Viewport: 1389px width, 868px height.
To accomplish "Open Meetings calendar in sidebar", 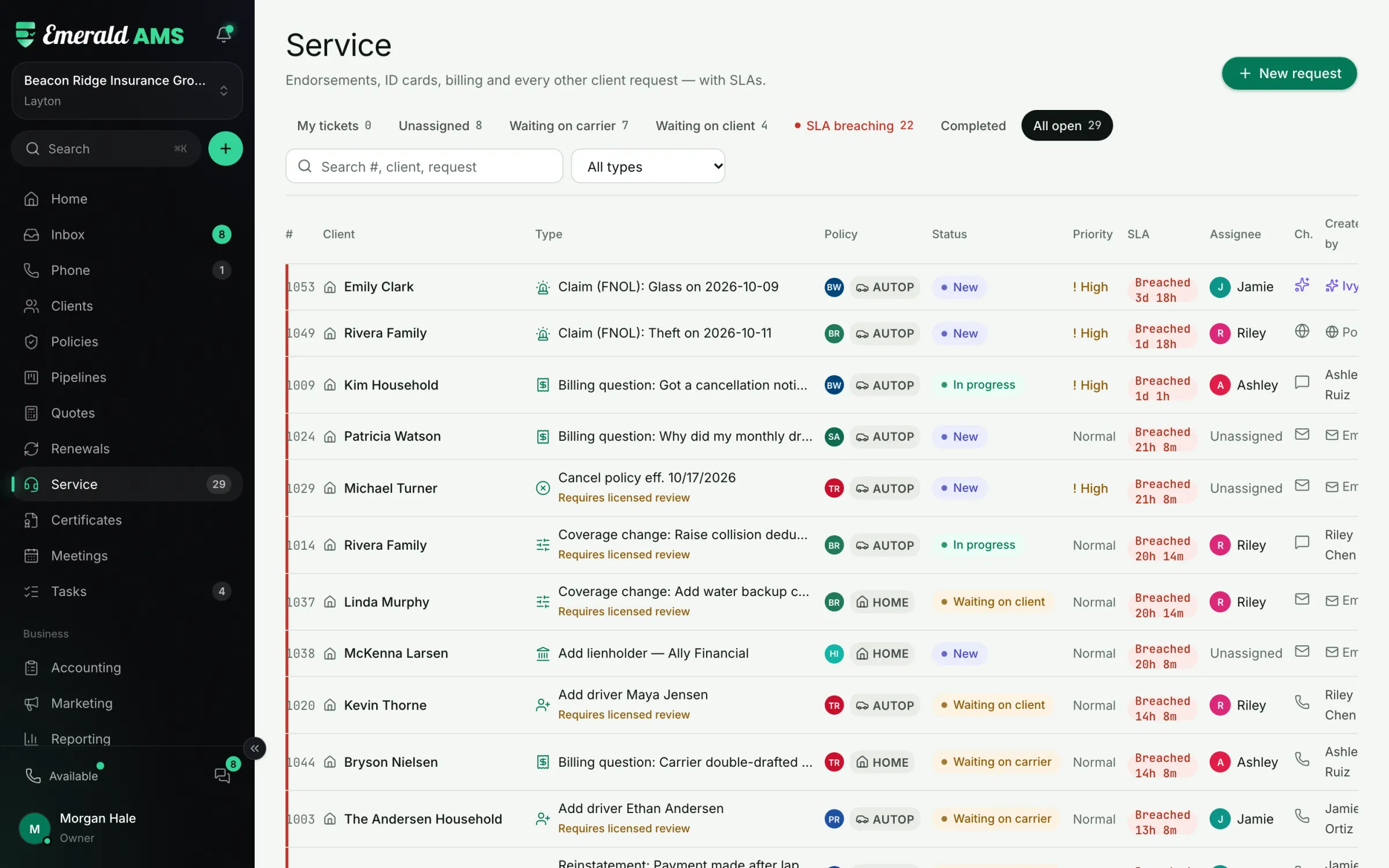I will coord(127,556).
